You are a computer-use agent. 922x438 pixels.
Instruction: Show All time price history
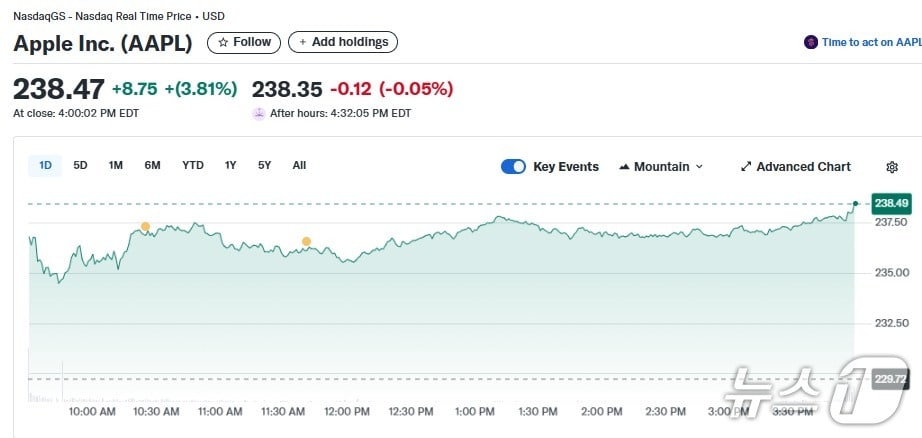tap(299, 166)
